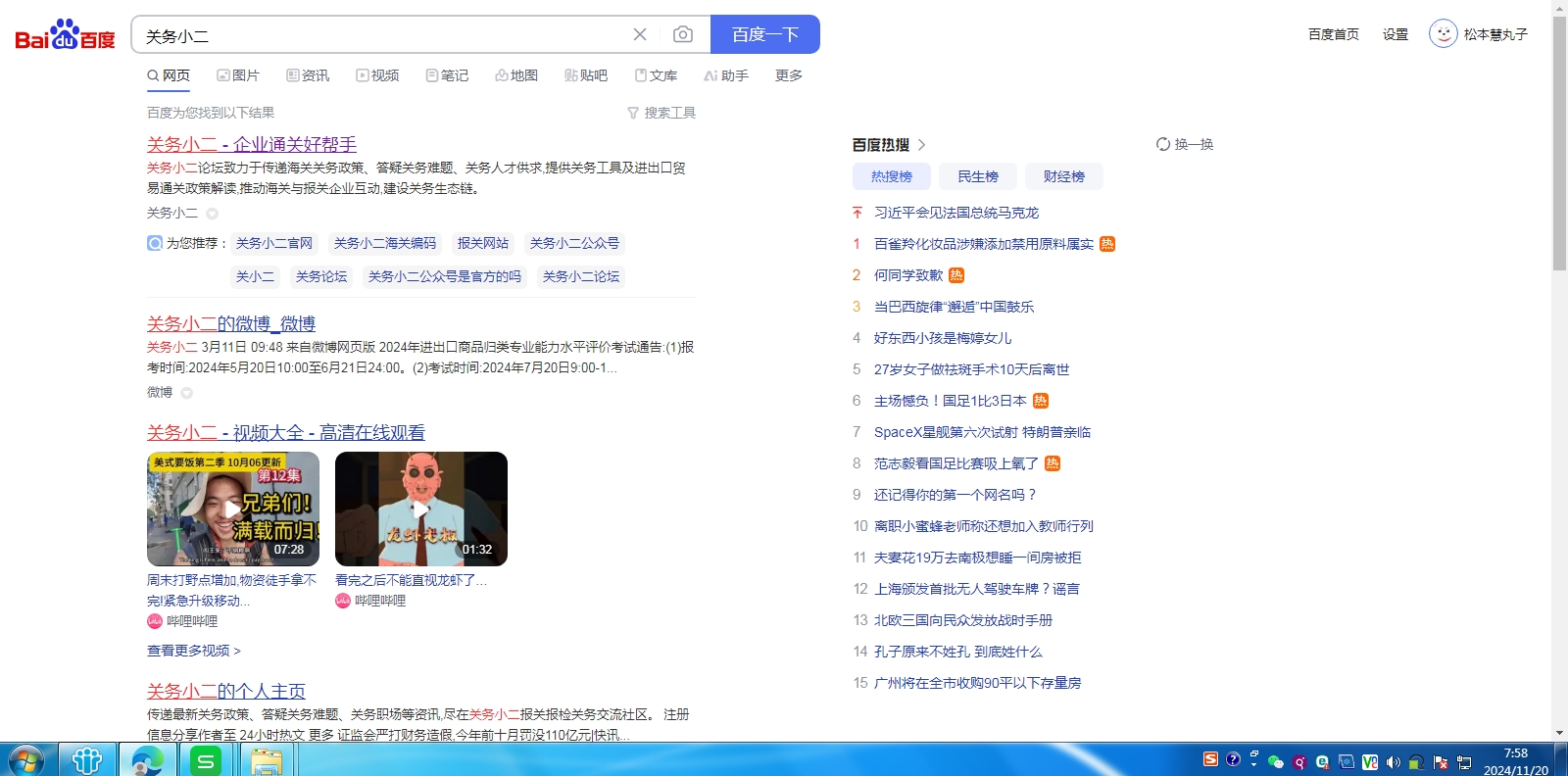Open 百度首页 link

pyautogui.click(x=1334, y=34)
